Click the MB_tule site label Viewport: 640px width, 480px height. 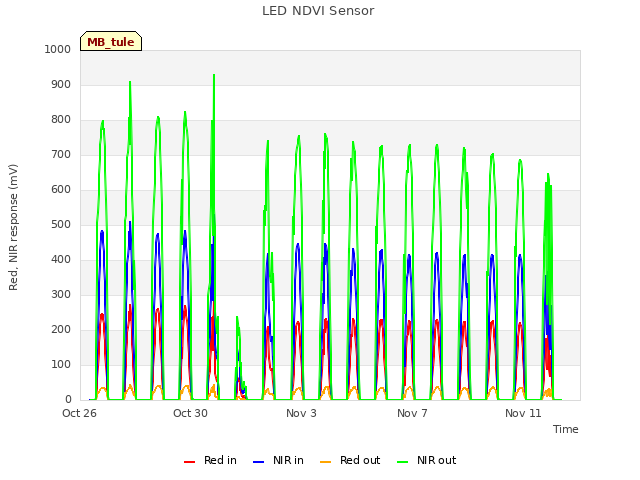click(111, 42)
